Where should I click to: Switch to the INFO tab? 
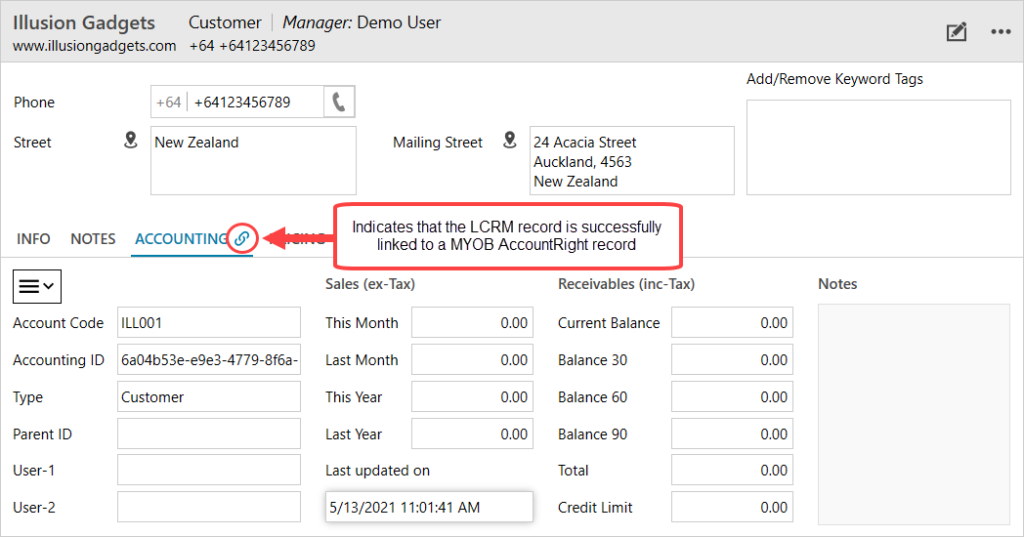(33, 239)
